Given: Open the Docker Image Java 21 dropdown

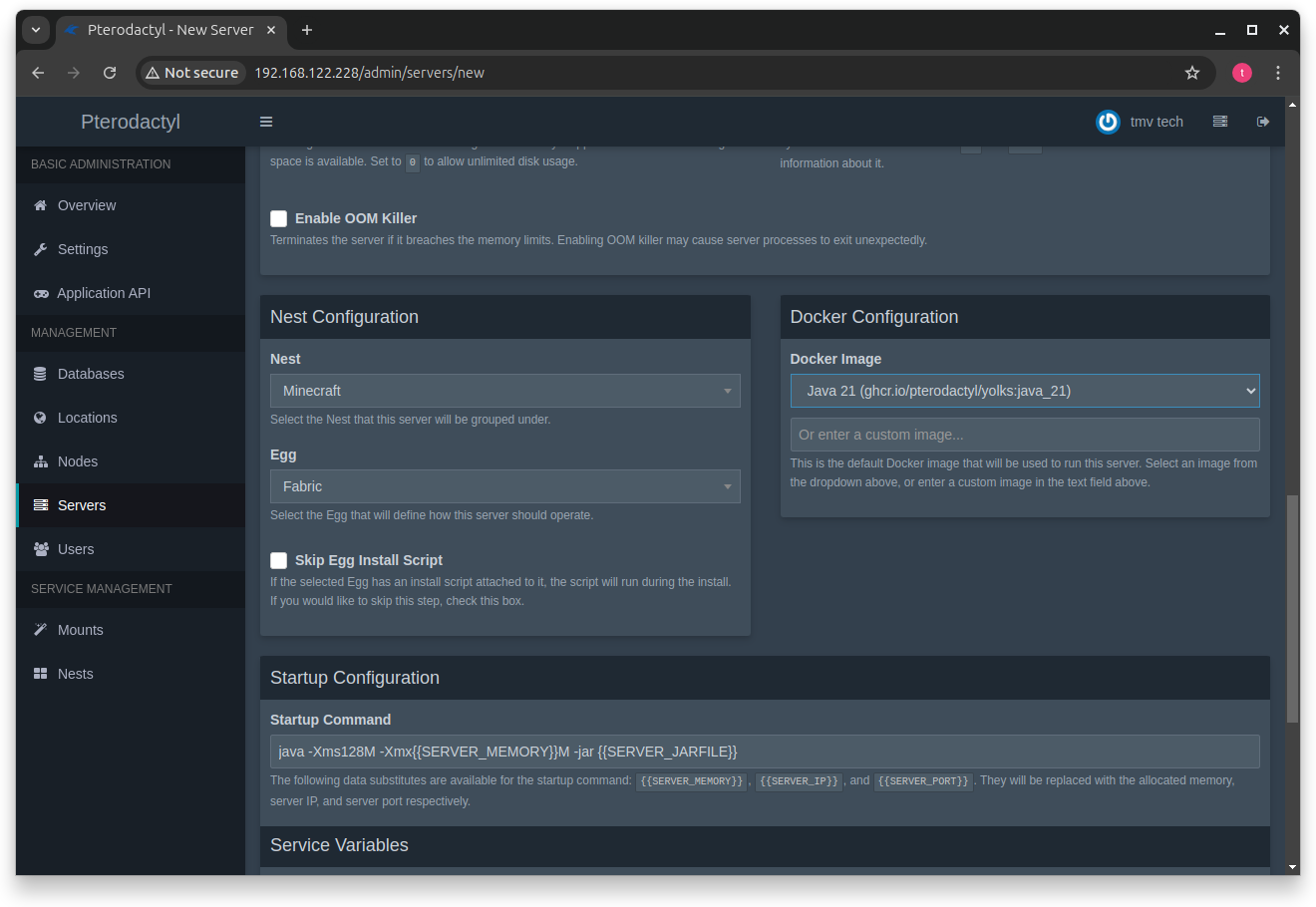Looking at the screenshot, I should coord(1025,390).
